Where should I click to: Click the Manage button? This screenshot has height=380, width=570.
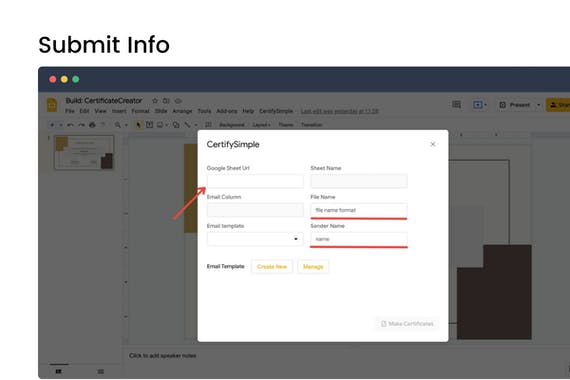(x=313, y=267)
